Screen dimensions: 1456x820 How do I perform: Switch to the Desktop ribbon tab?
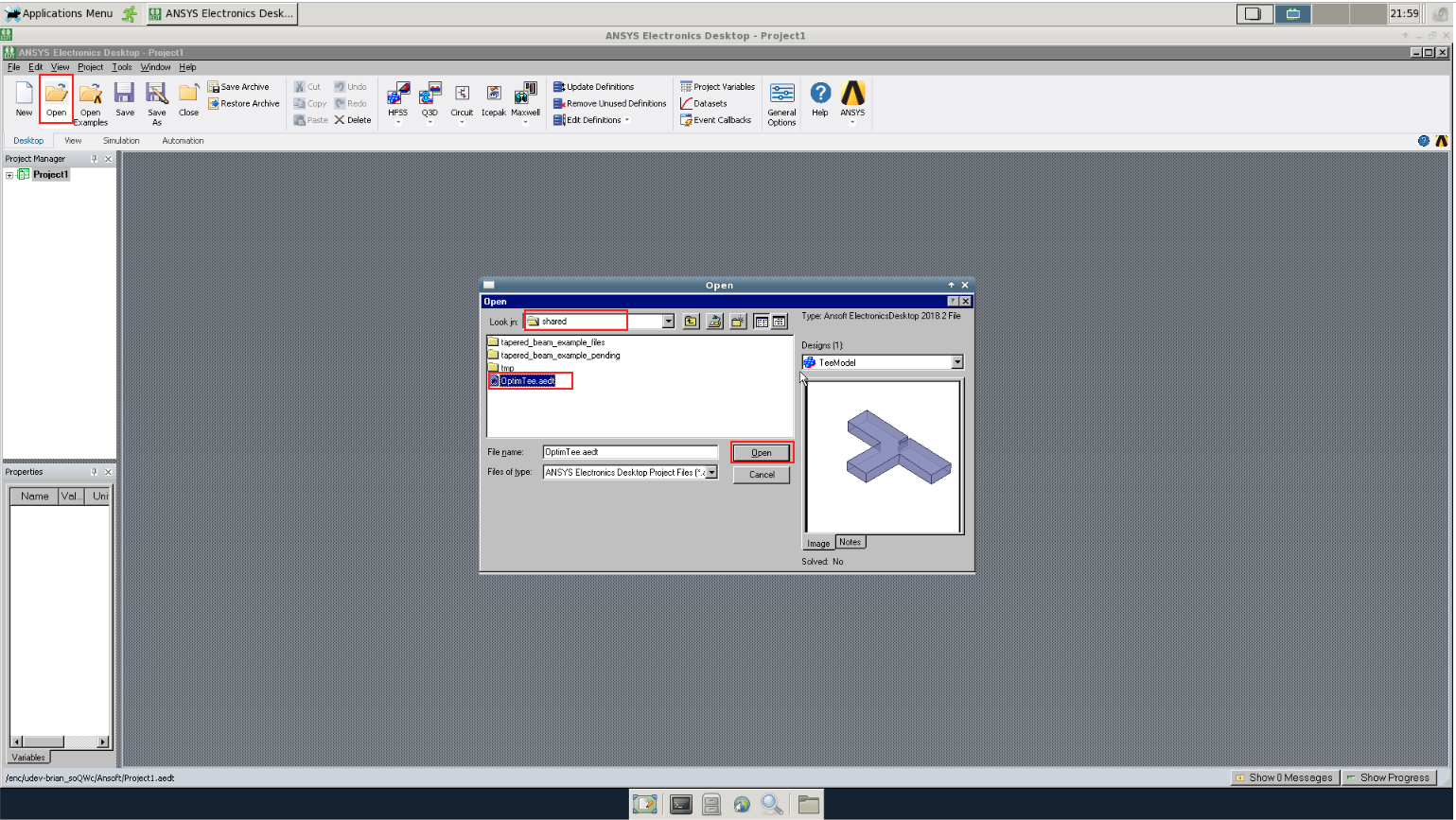pos(28,141)
